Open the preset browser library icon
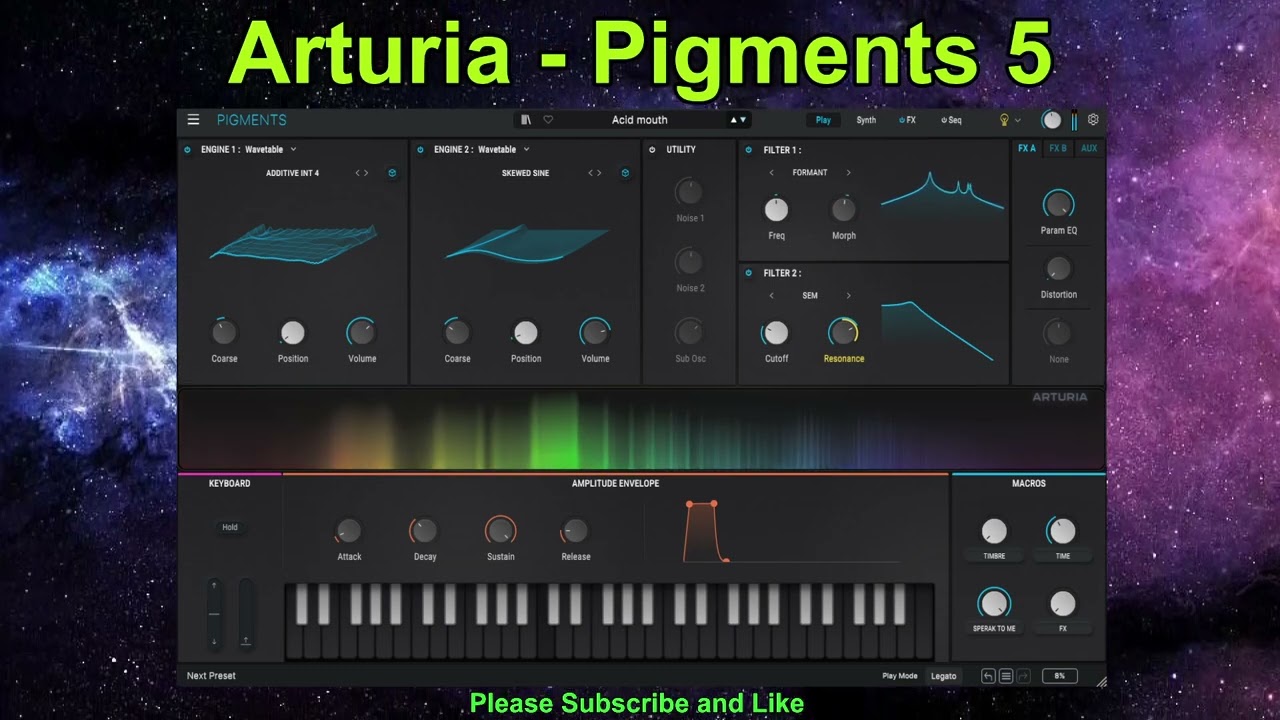The image size is (1280, 720). pyautogui.click(x=526, y=120)
